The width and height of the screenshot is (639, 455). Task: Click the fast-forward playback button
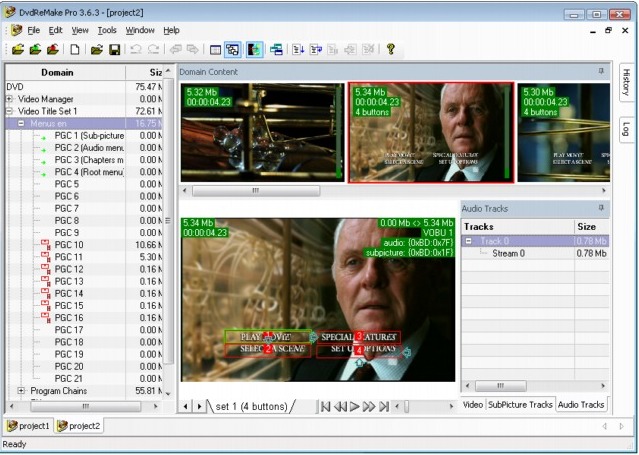(369, 406)
